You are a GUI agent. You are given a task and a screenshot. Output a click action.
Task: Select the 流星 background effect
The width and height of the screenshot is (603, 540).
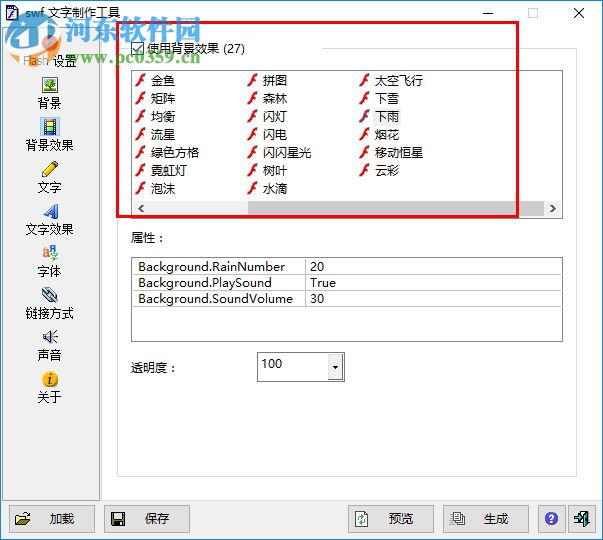pos(155,134)
